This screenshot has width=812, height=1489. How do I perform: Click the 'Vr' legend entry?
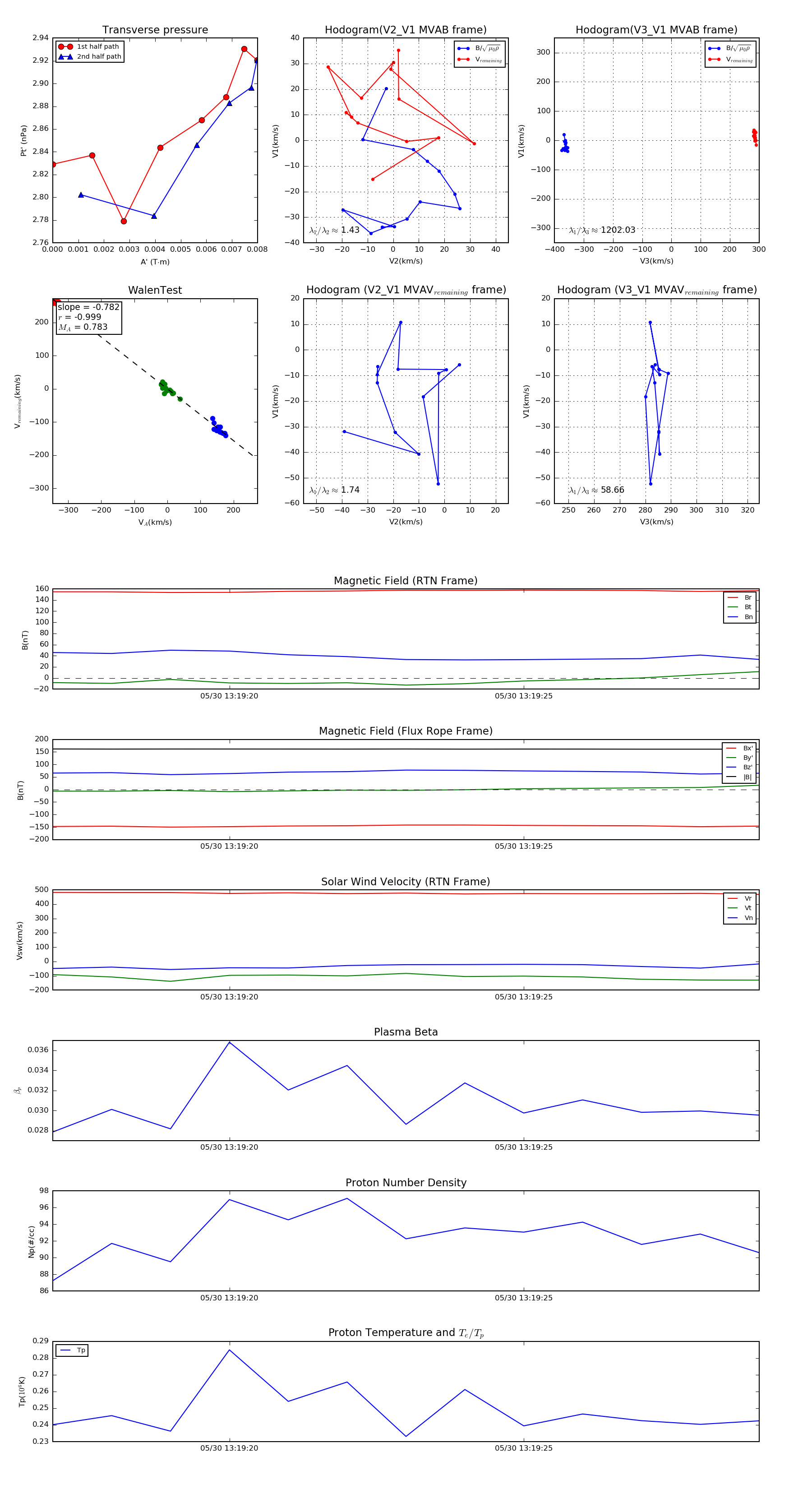[740, 899]
